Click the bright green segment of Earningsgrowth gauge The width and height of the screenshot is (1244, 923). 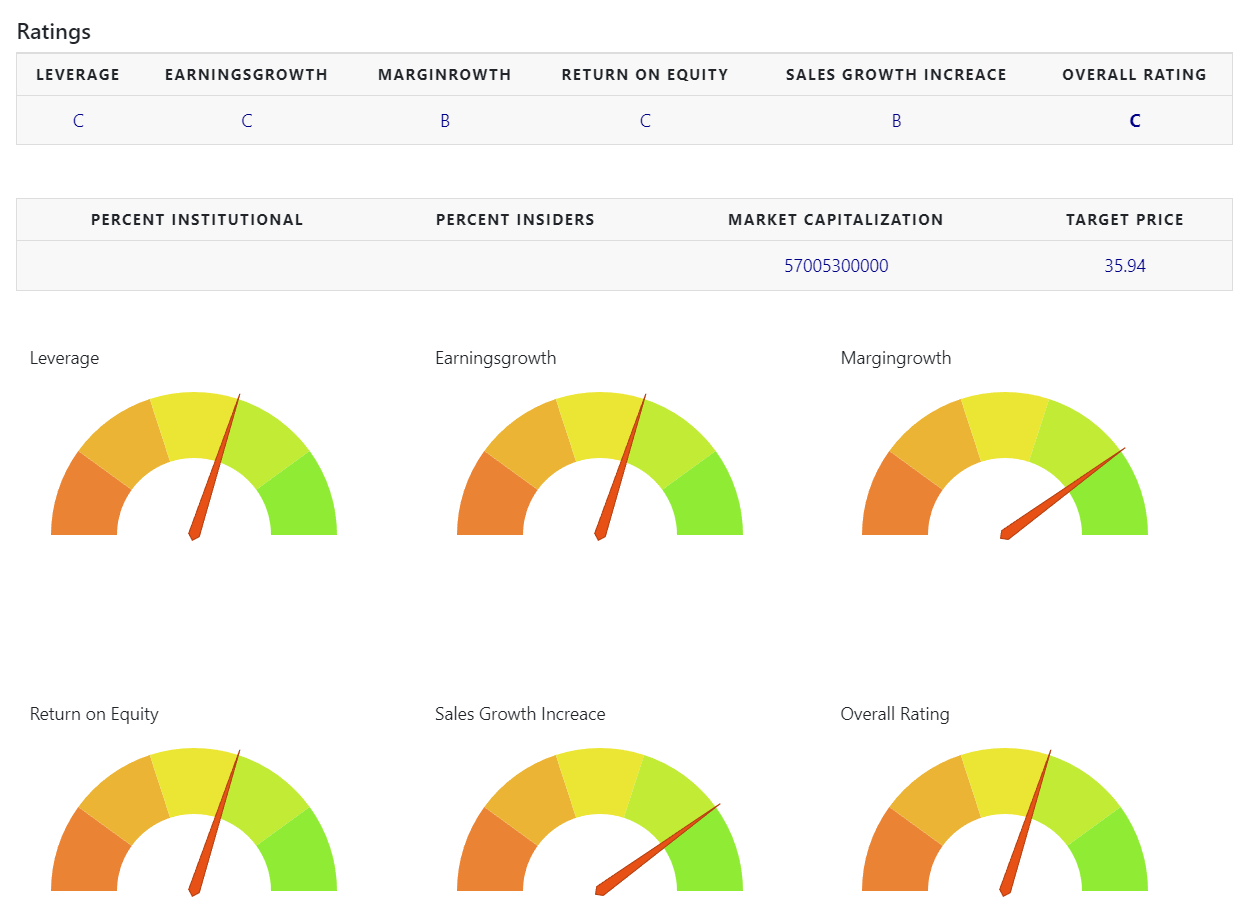pos(712,500)
